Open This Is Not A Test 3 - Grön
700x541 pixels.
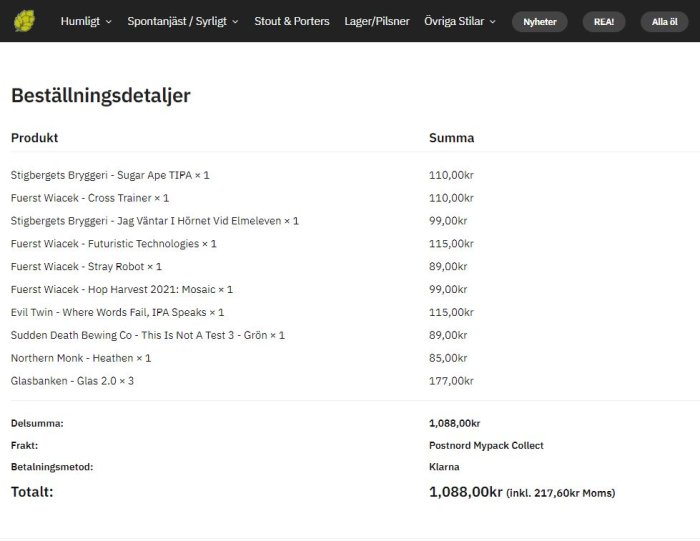[x=148, y=335]
